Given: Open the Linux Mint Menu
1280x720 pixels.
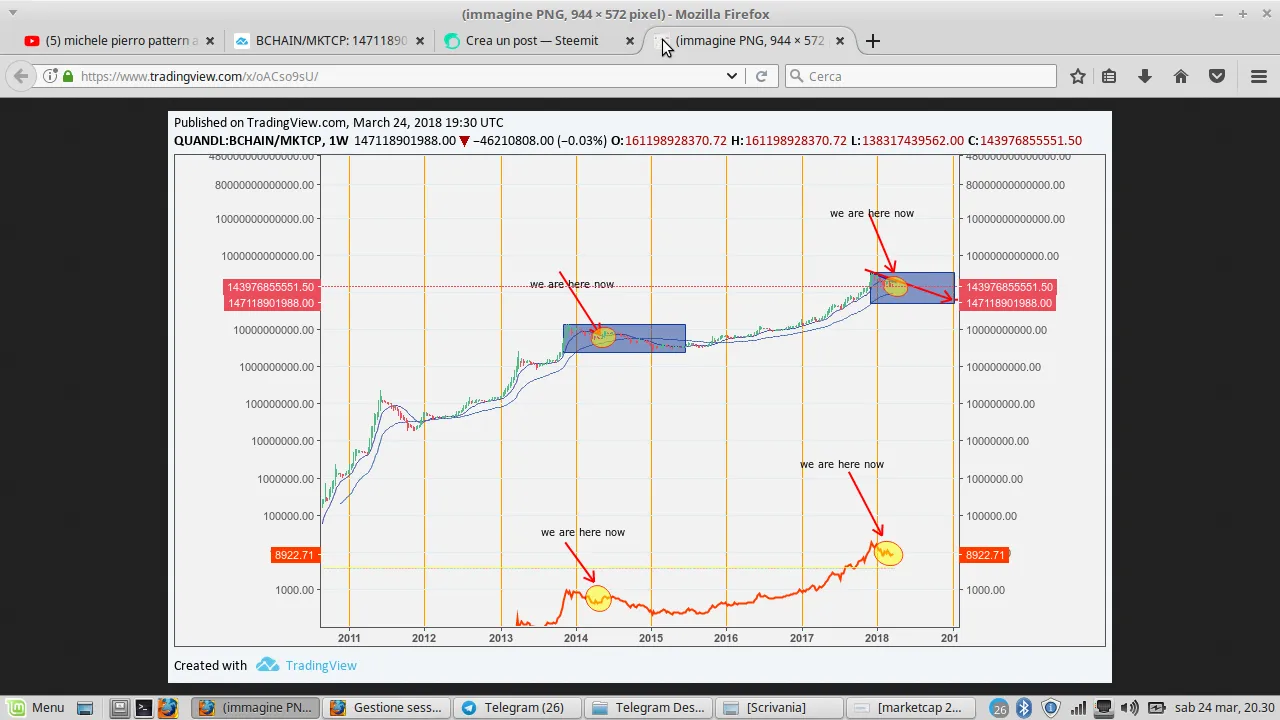Looking at the screenshot, I should pos(37,708).
